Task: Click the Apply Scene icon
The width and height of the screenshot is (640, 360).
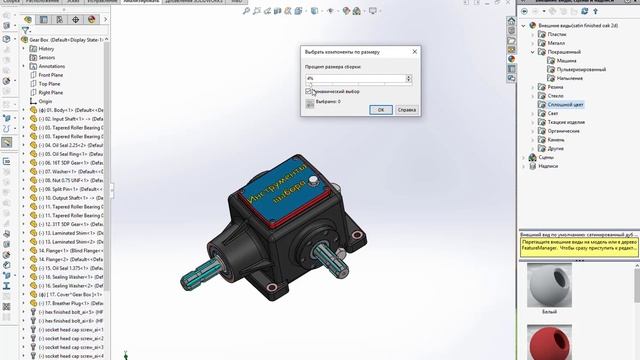Action: (357, 11)
